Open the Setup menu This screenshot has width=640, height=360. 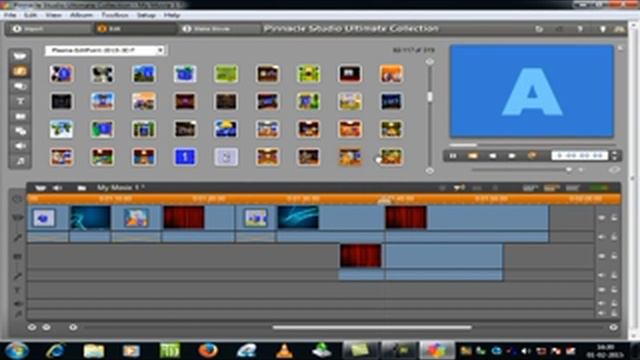click(x=146, y=15)
